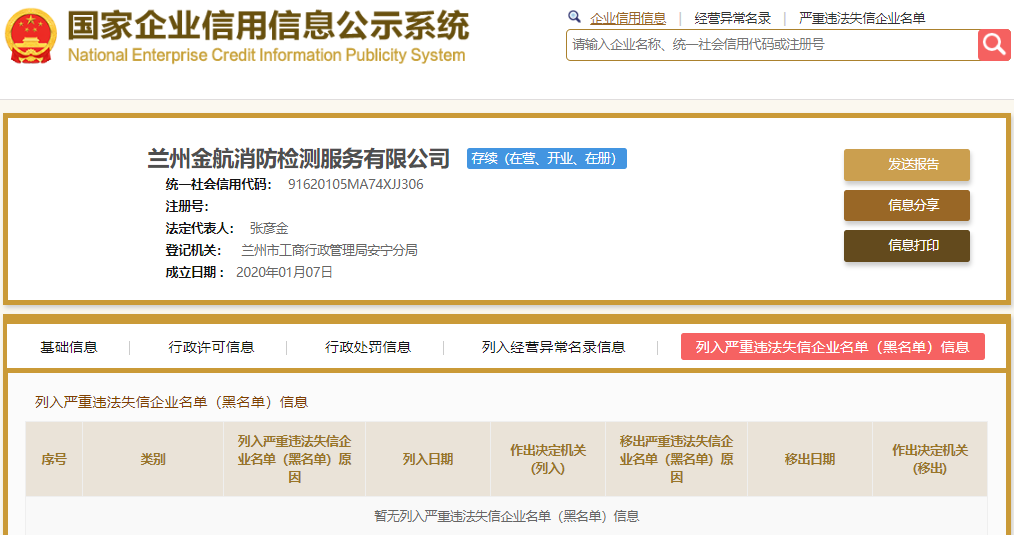The width and height of the screenshot is (1014, 535).
Task: Click the 注册号 label
Action: tap(187, 206)
